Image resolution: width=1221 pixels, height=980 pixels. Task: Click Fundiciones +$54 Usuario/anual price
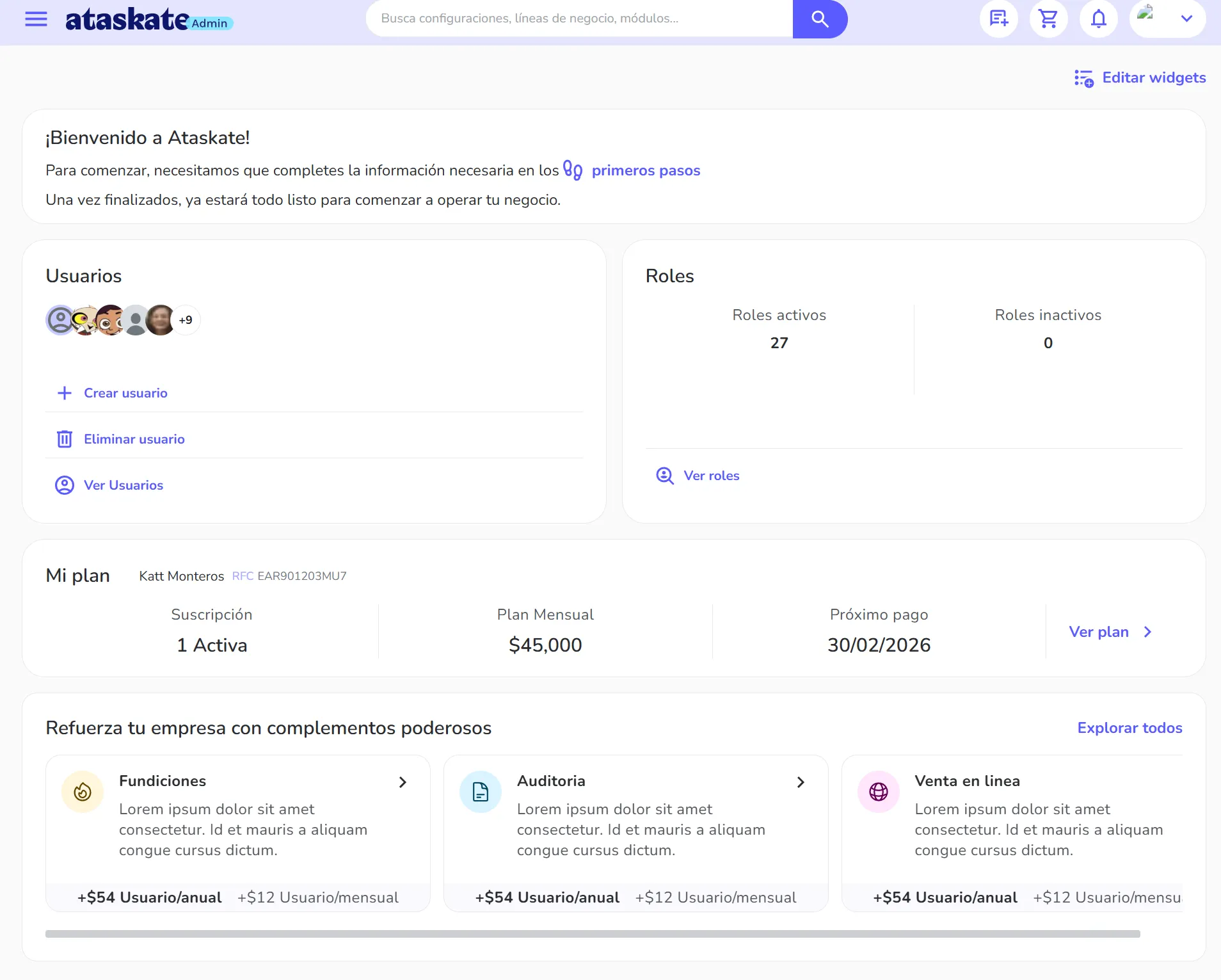pos(150,897)
